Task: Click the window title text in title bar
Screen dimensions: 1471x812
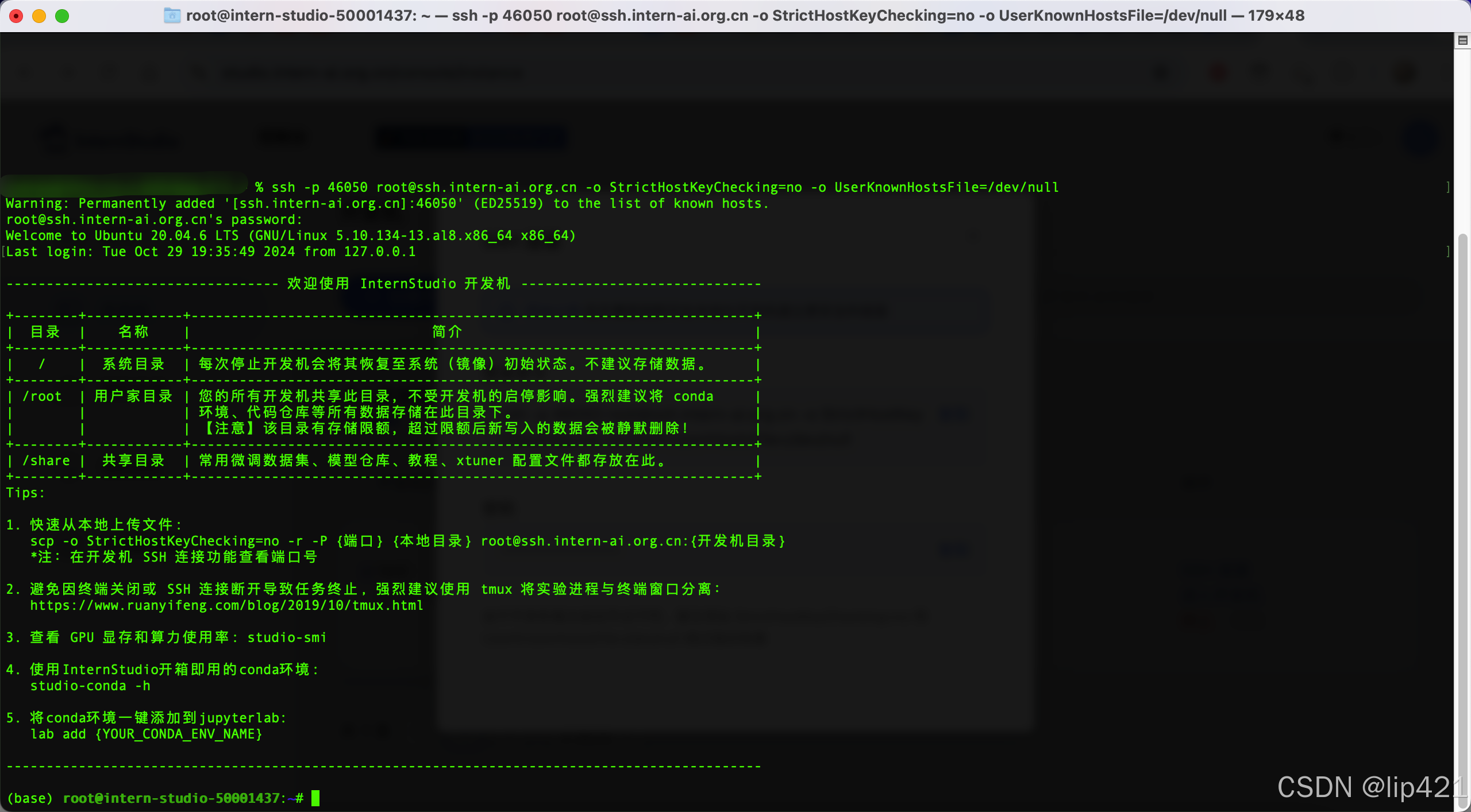Action: (745, 16)
